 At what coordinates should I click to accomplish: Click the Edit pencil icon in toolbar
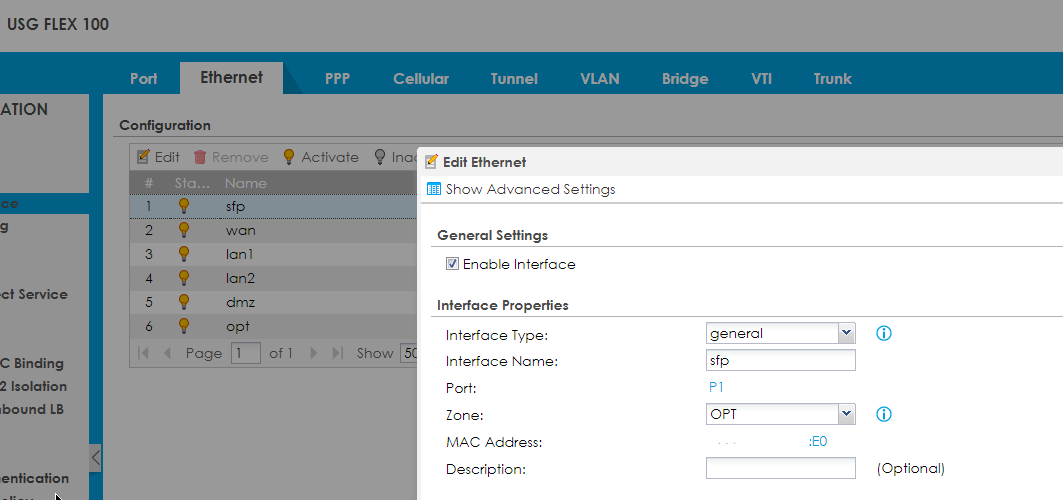click(x=144, y=157)
